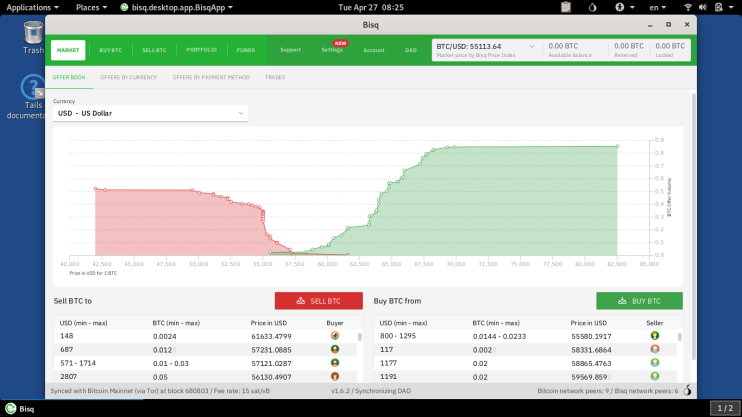The height and width of the screenshot is (417, 742).
Task: Open the Funds tab
Action: (246, 50)
